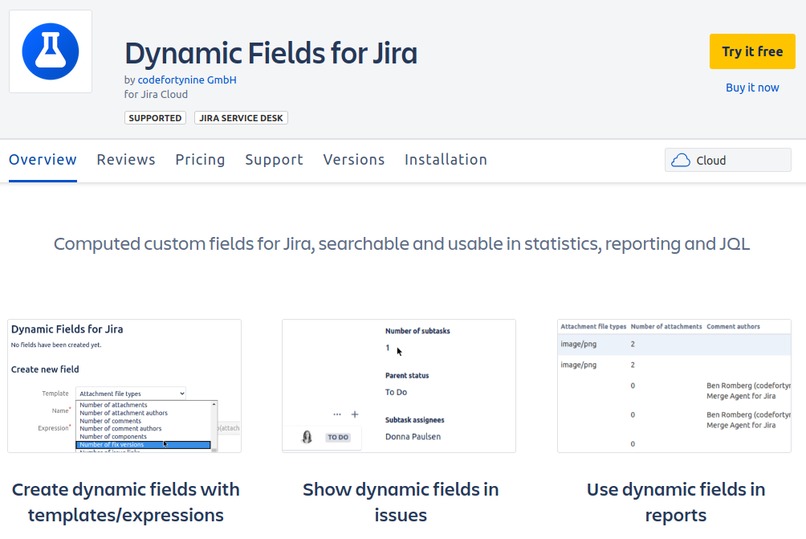Image resolution: width=806 pixels, height=539 pixels.
Task: Click the SUPPORTED badge
Action: pyautogui.click(x=155, y=118)
